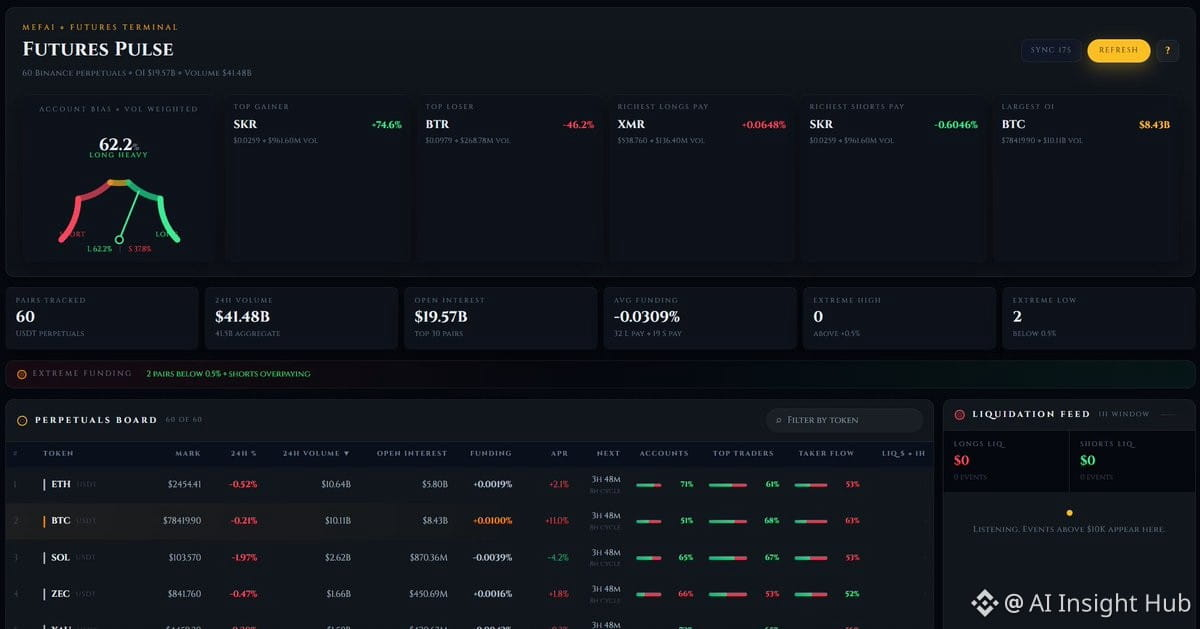Screen dimensions: 1200x629
Task: Open the Top Loser BTR card
Action: [509, 178]
